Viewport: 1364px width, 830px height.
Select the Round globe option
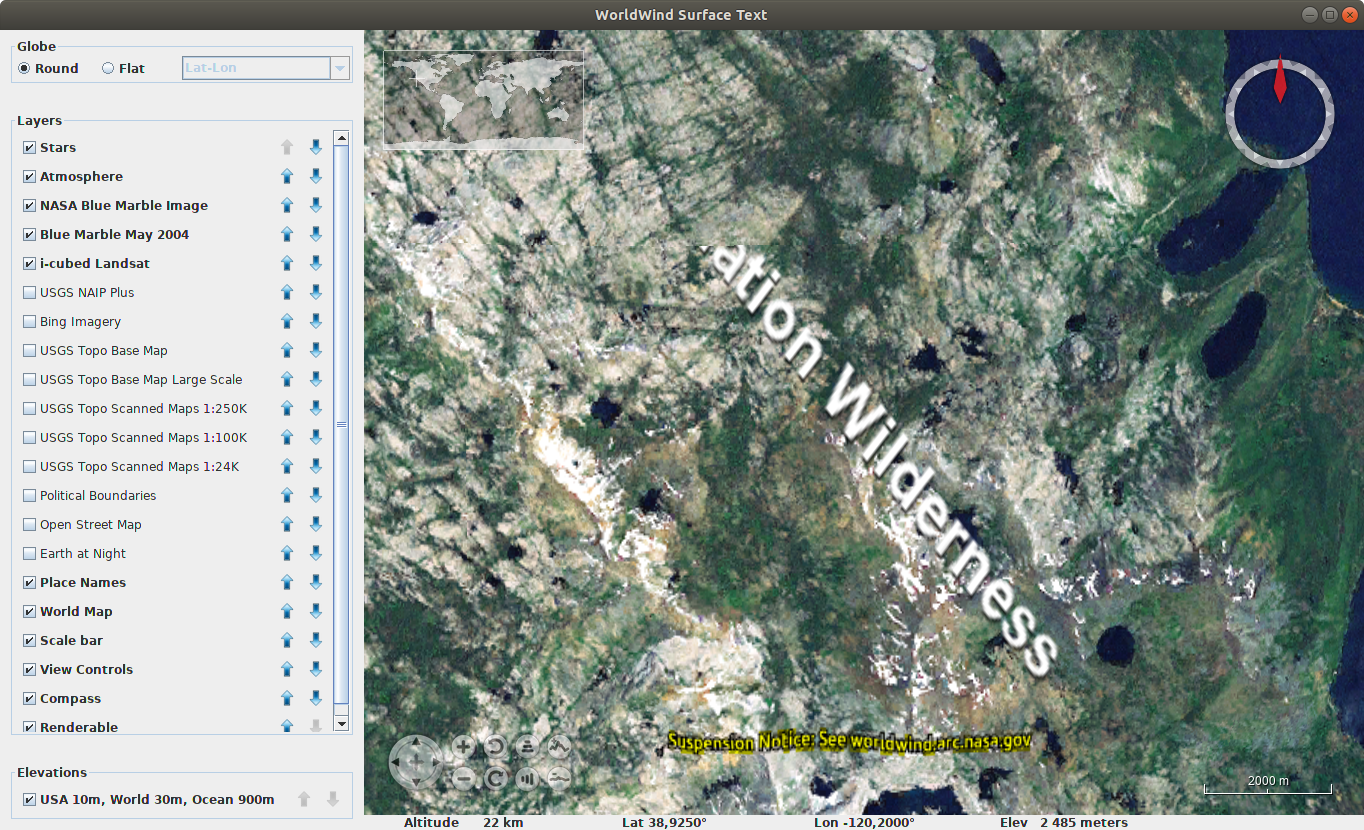[x=24, y=68]
